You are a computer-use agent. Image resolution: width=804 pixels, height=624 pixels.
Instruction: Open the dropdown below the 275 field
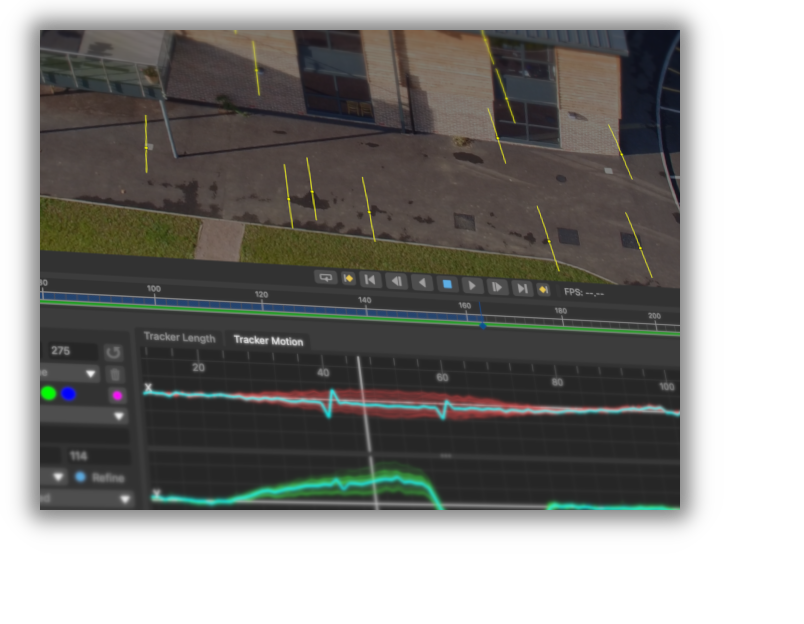click(x=91, y=374)
